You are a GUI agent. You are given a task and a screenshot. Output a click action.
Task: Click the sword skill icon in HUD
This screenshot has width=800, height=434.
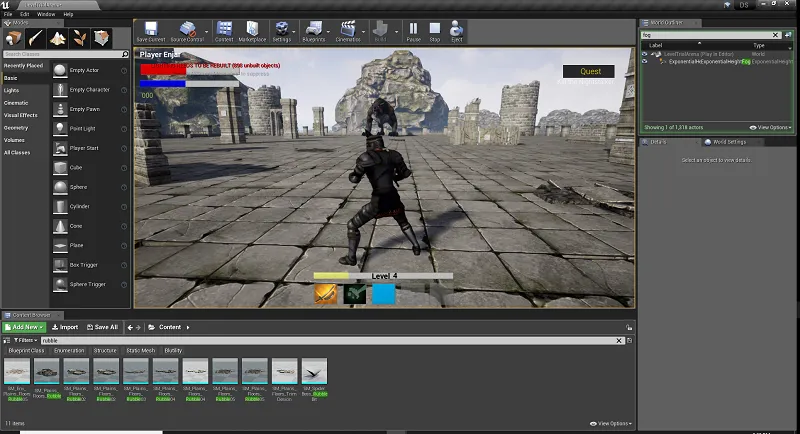[326, 294]
